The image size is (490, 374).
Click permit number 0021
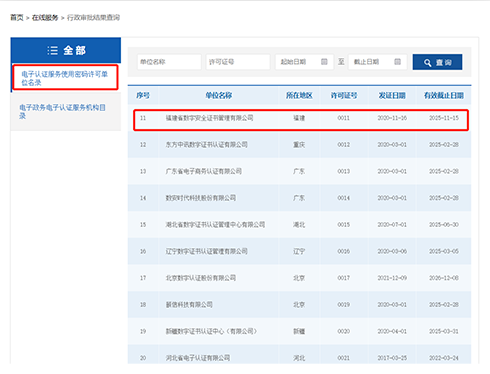(x=343, y=358)
